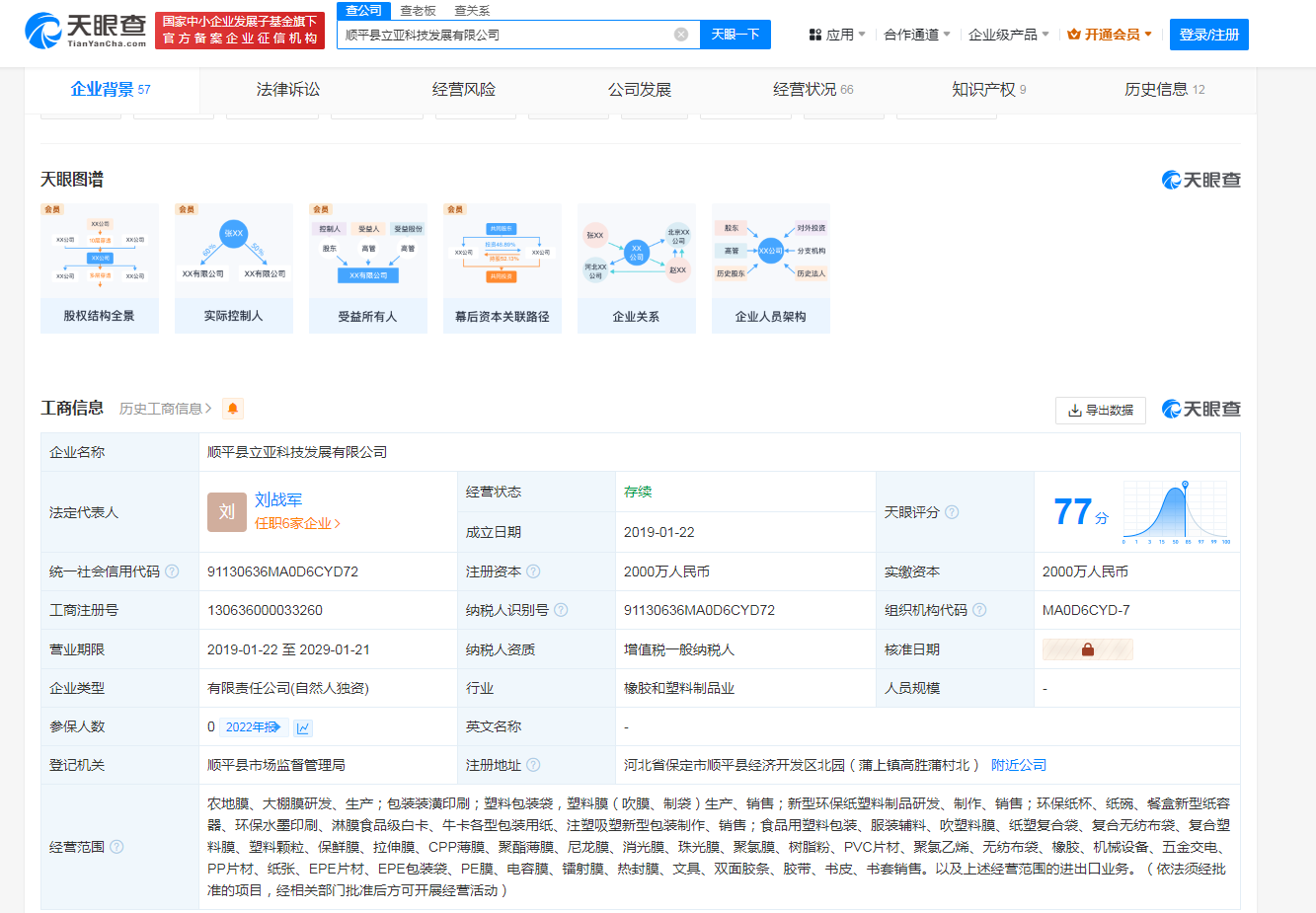The image size is (1316, 913).
Task: Click the 附近公司 link
Action: click(x=1019, y=765)
